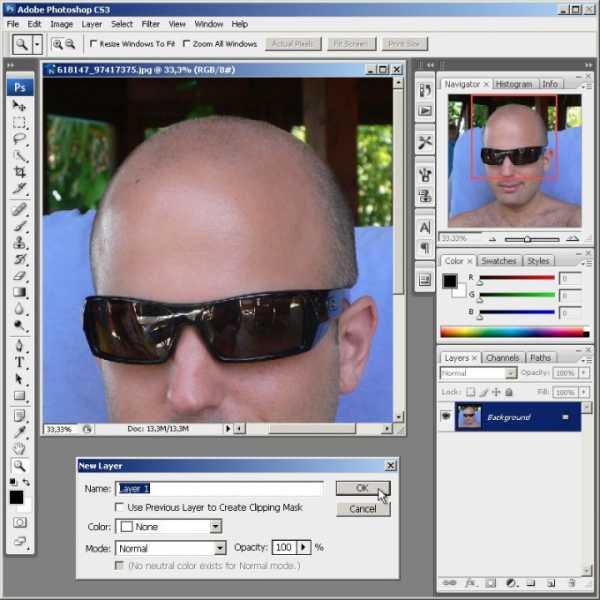Select the Blur tool
This screenshot has width=600, height=600.
pos(19,308)
